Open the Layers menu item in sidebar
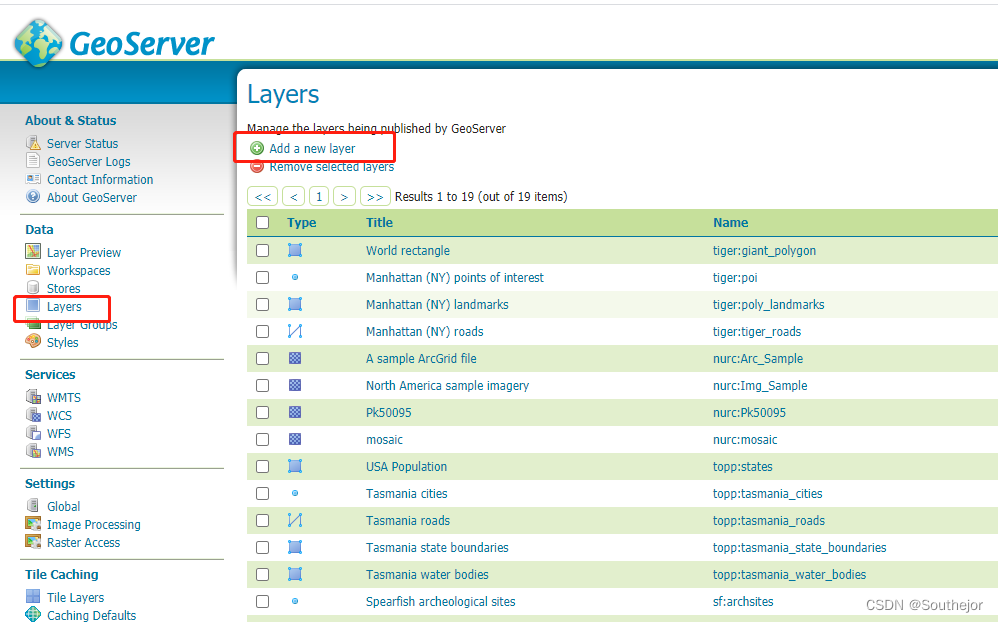Viewport: 998px width, 622px height. (64, 306)
